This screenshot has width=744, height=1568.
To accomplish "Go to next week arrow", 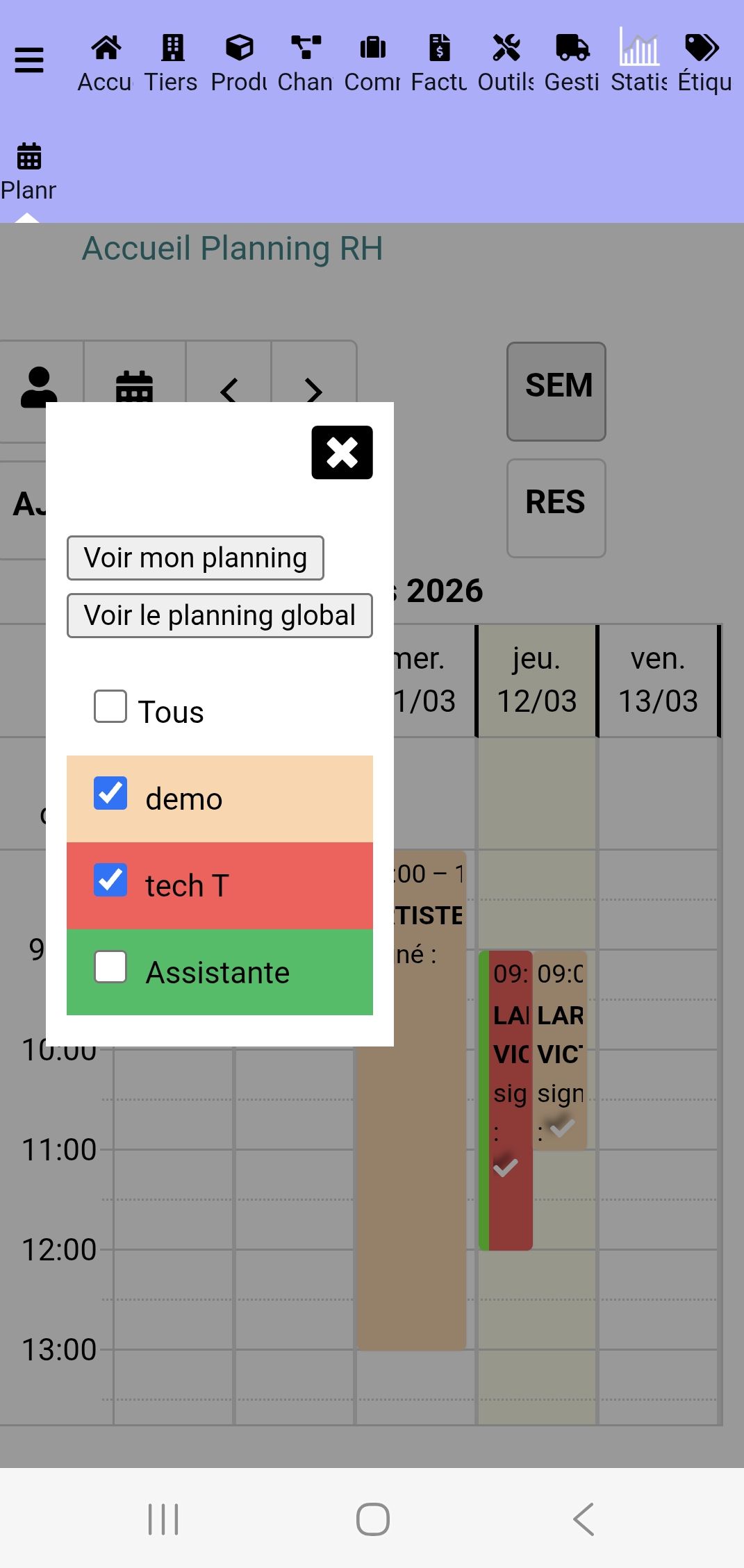I will 314,390.
